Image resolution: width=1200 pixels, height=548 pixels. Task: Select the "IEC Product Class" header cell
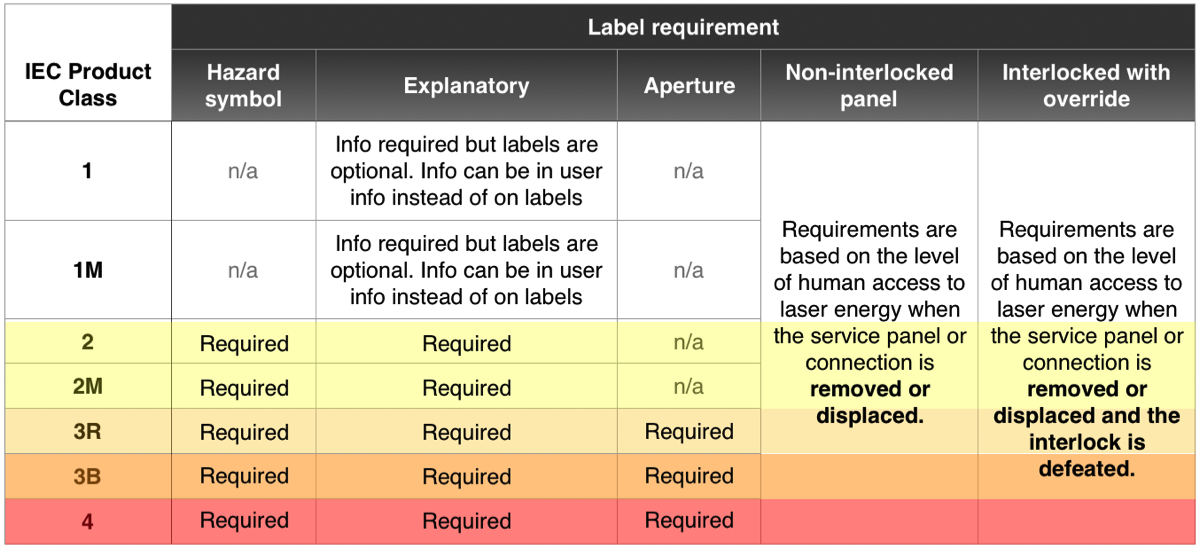[87, 85]
